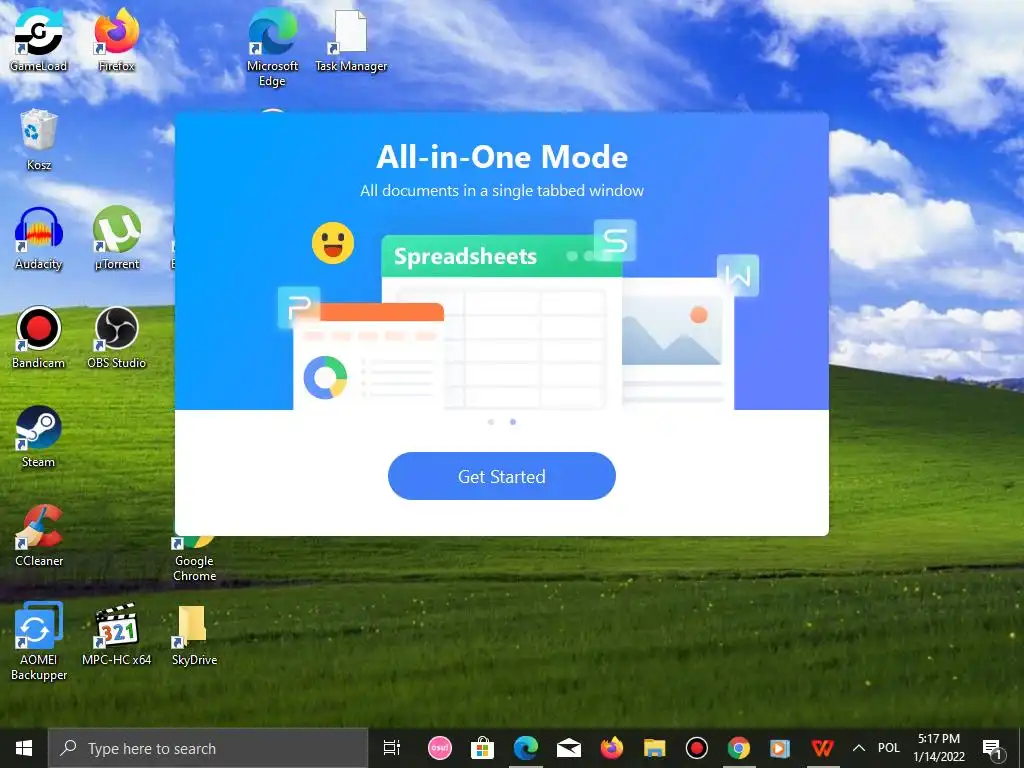Open the Steam desktop shortcut
This screenshot has height=768, width=1024.
(x=39, y=437)
